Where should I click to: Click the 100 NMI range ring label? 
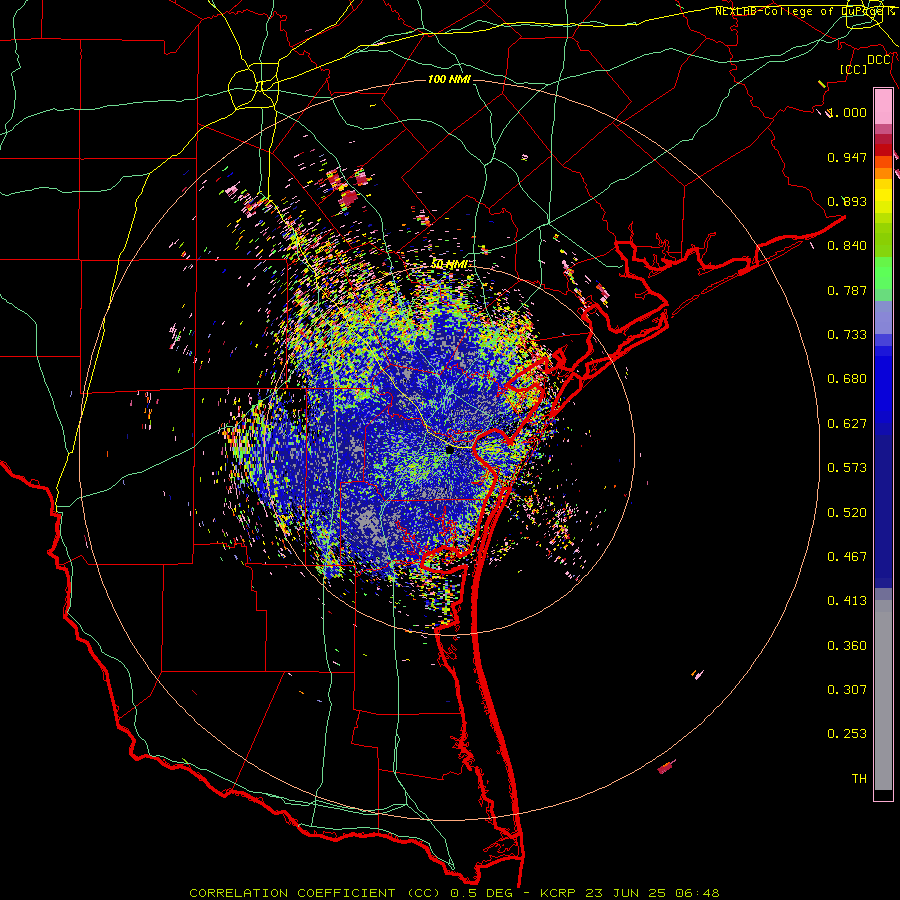pyautogui.click(x=449, y=79)
